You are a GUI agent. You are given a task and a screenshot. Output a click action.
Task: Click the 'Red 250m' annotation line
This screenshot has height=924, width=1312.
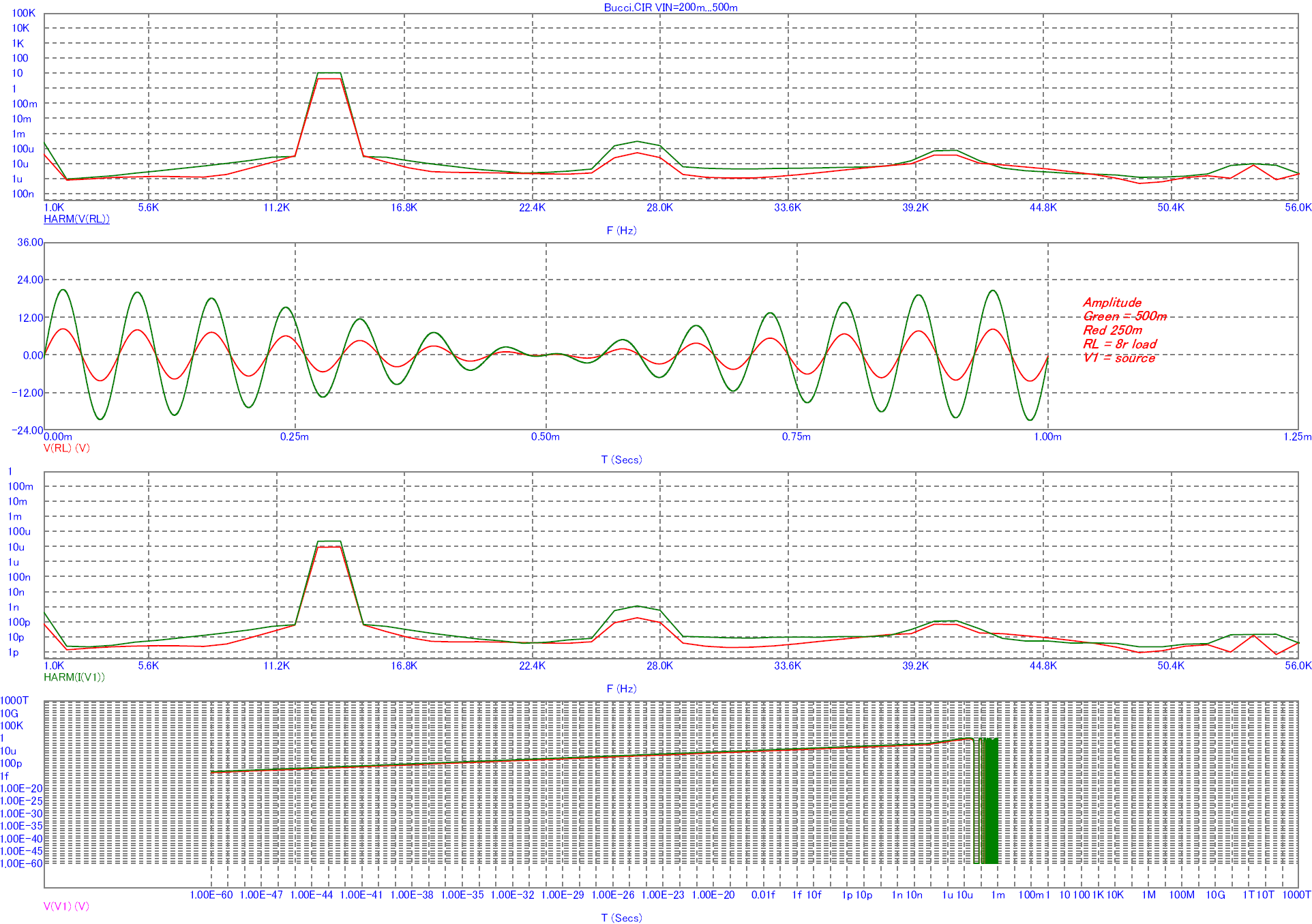(x=1113, y=330)
